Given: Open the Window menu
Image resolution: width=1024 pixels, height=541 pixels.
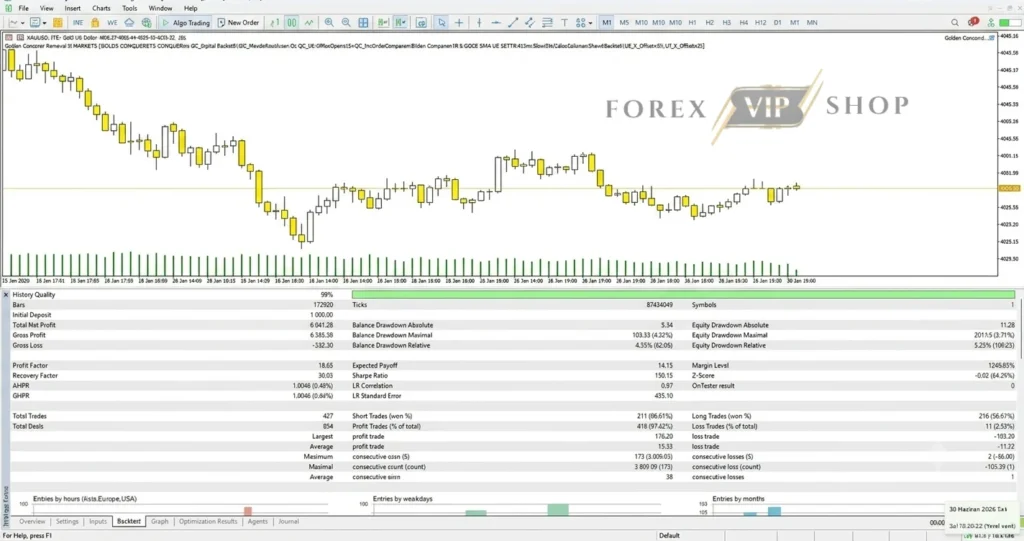Looking at the screenshot, I should [160, 8].
